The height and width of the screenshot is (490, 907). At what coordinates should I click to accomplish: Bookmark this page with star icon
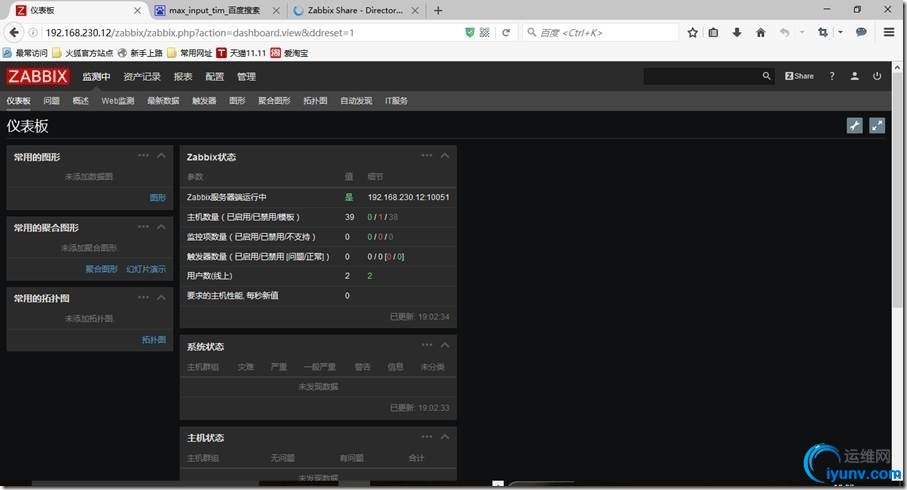[692, 33]
